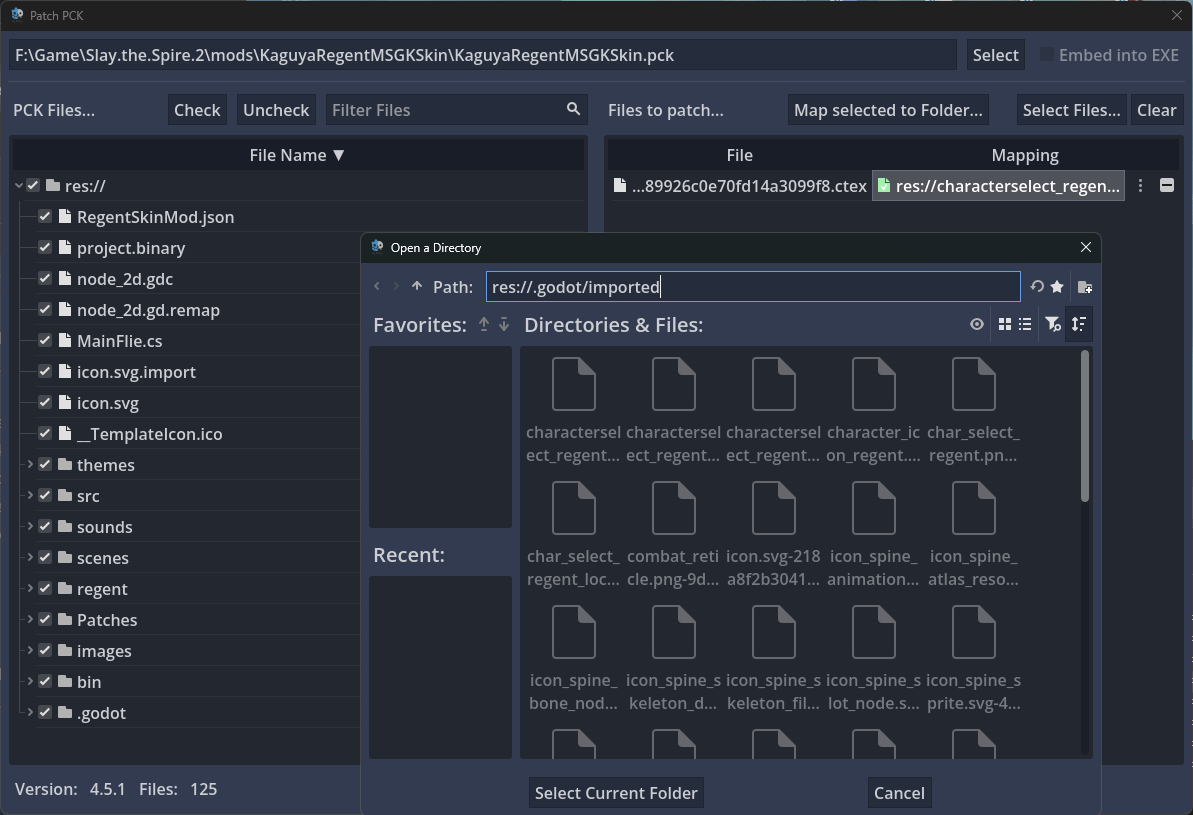Click Select Current Folder button
1193x815 pixels.
[x=616, y=793]
